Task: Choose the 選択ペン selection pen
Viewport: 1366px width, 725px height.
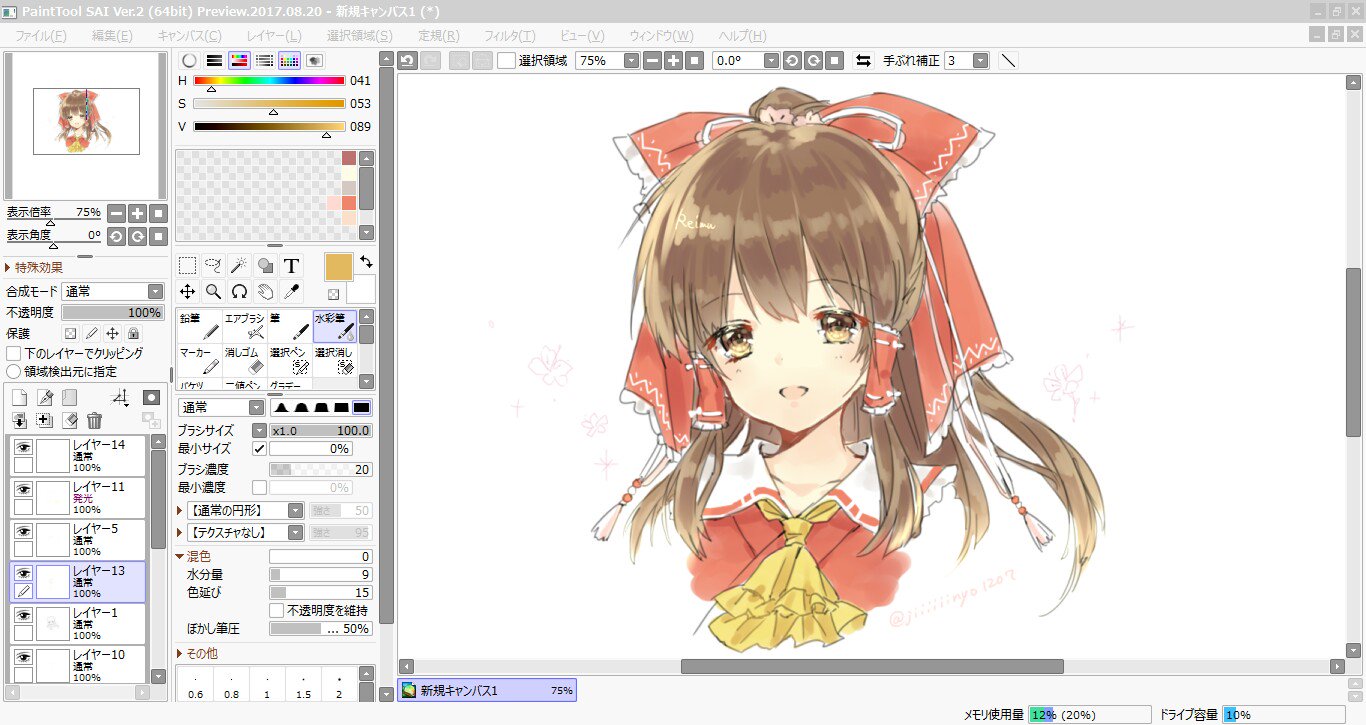Action: (x=289, y=360)
